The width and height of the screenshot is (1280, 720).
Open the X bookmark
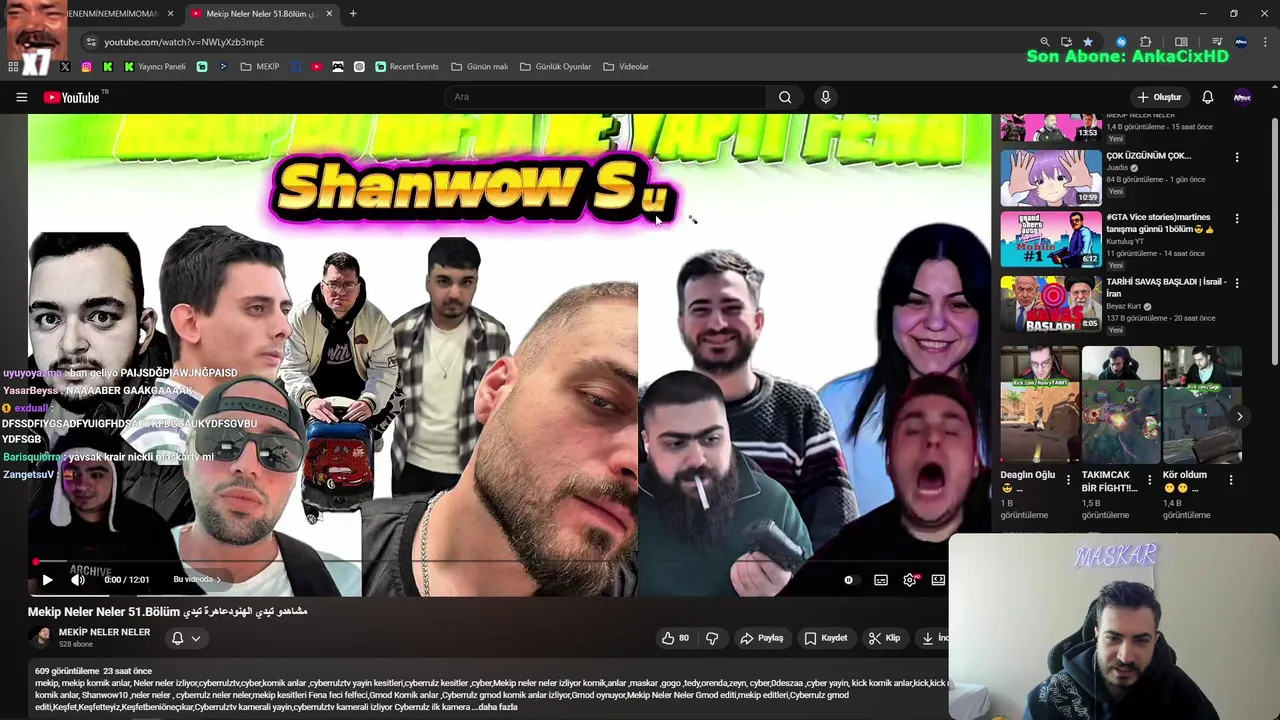65,67
